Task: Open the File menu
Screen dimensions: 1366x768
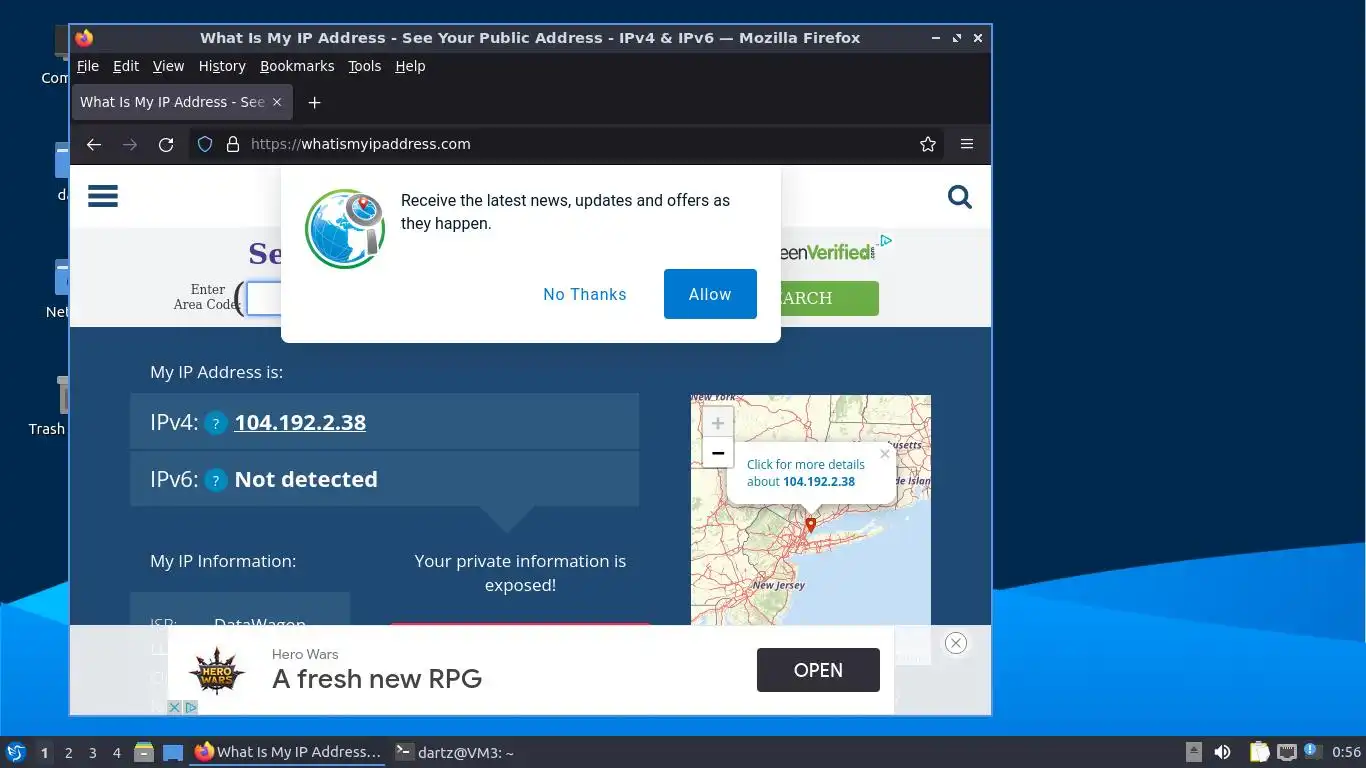Action: [88, 66]
